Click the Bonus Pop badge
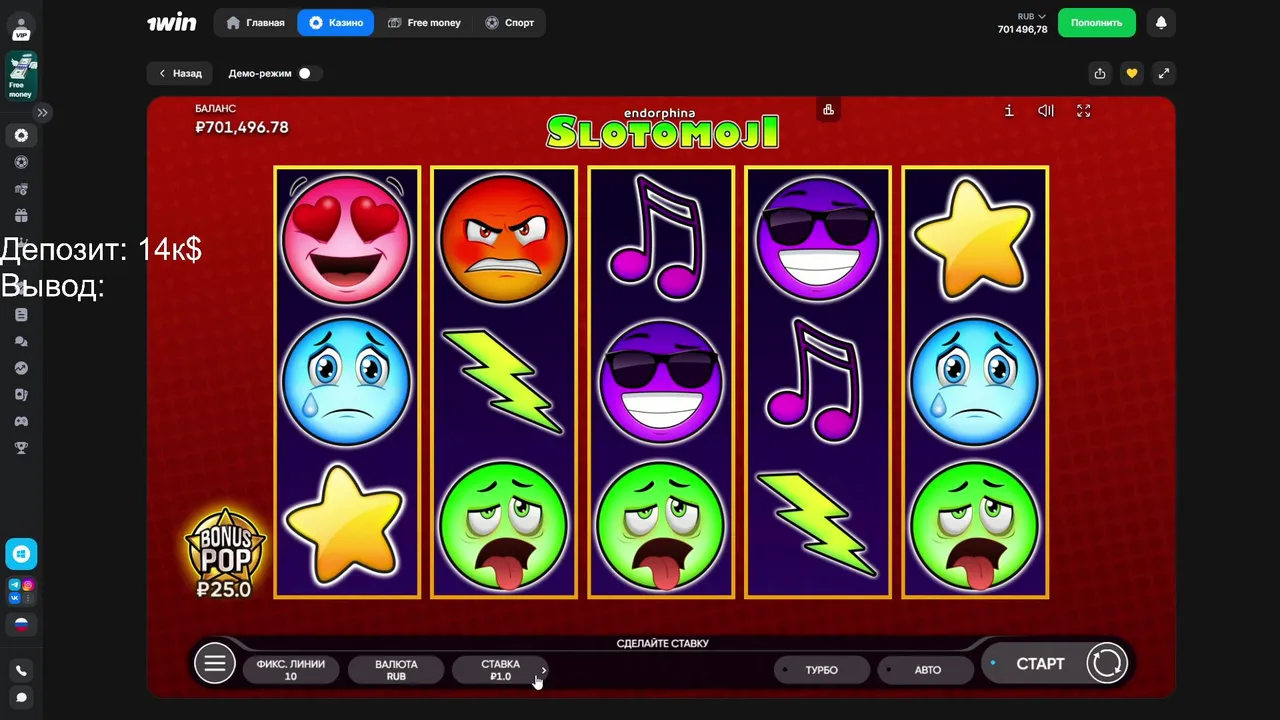Screen dimensions: 1280x720 point(225,554)
